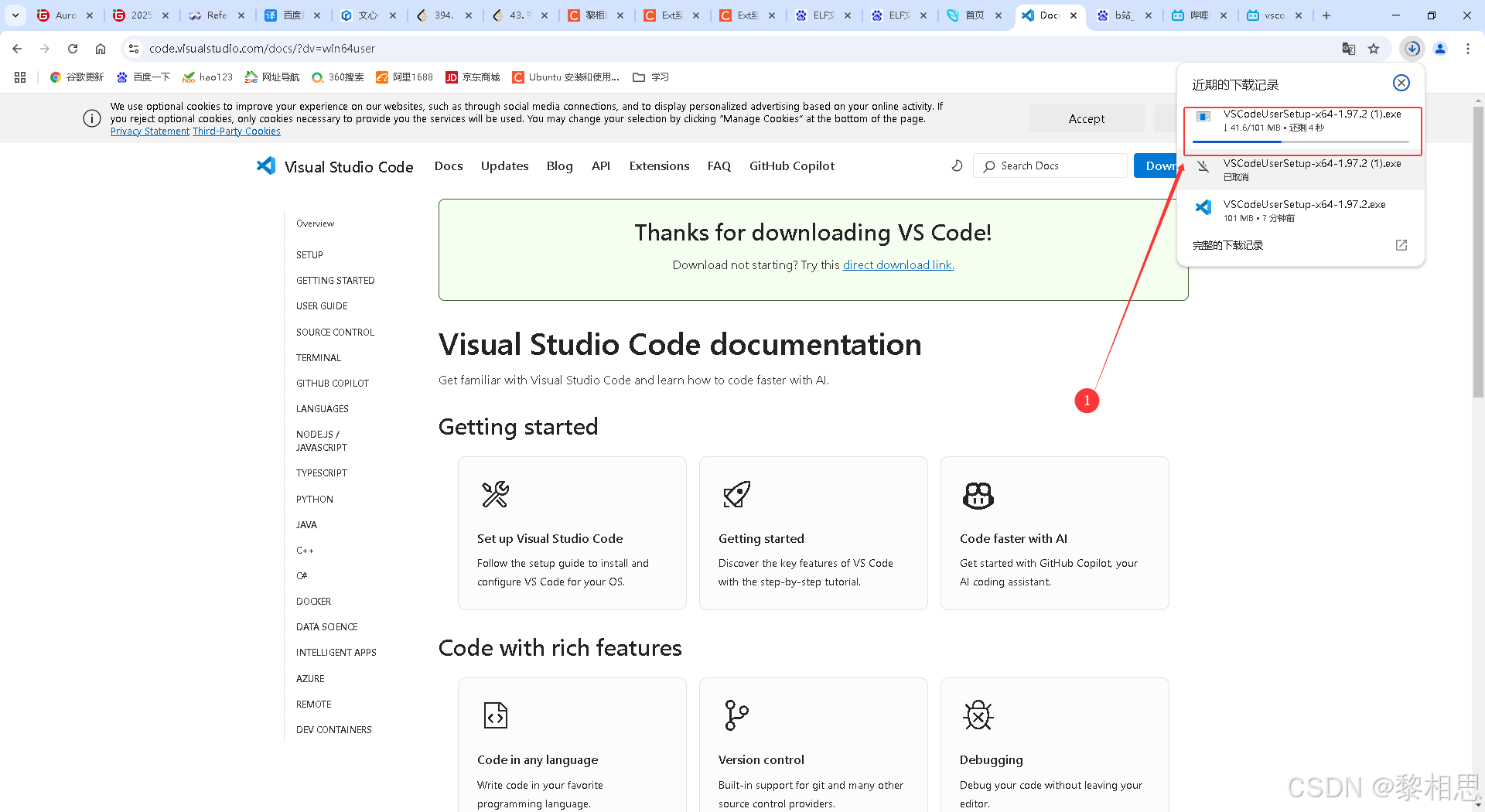Open the hao123 bookmark

click(x=207, y=77)
